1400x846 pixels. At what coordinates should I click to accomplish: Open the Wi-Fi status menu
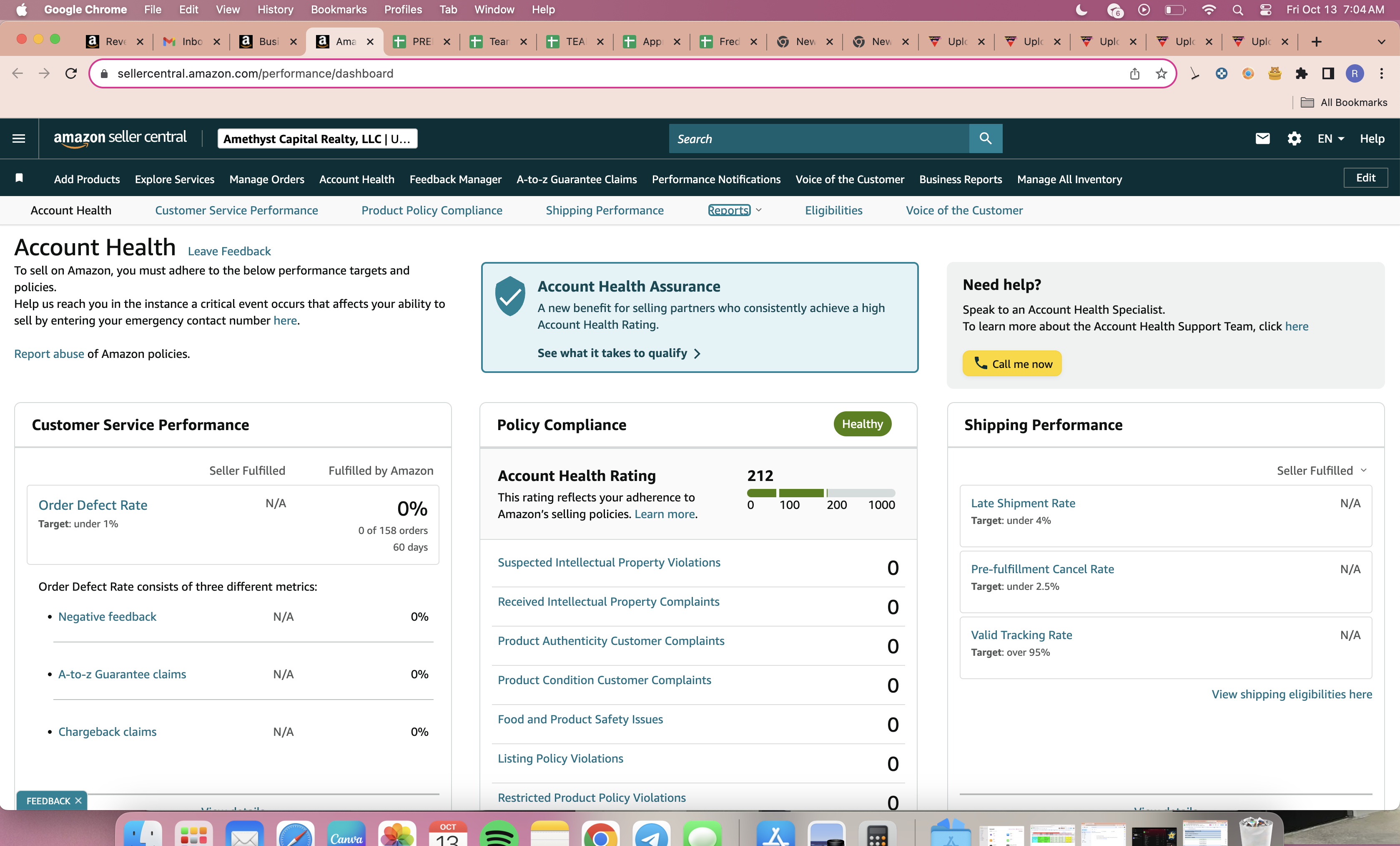point(1209,10)
